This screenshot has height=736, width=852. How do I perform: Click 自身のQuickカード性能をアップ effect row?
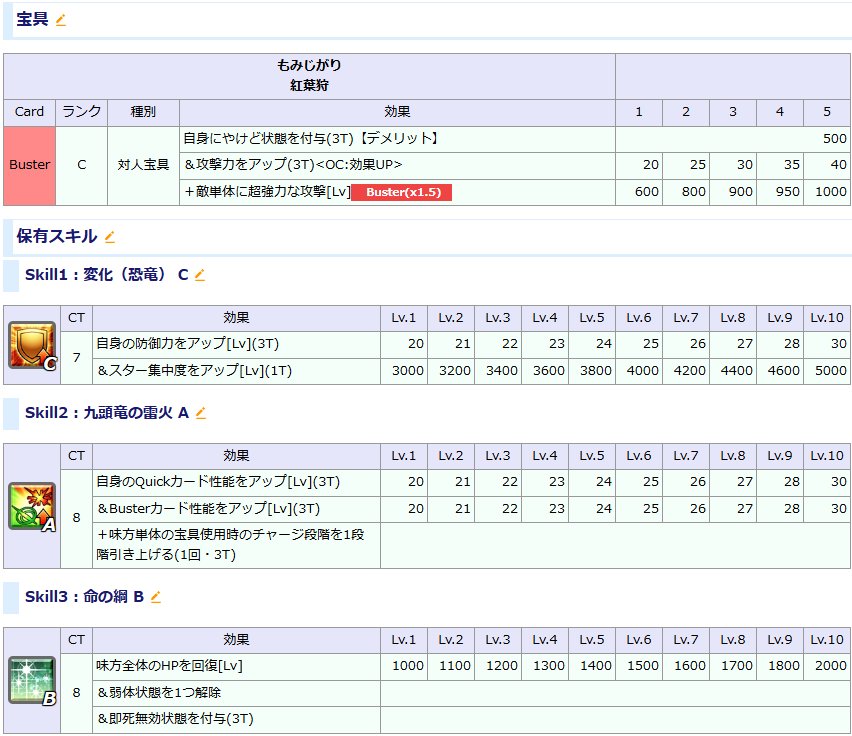[x=236, y=482]
